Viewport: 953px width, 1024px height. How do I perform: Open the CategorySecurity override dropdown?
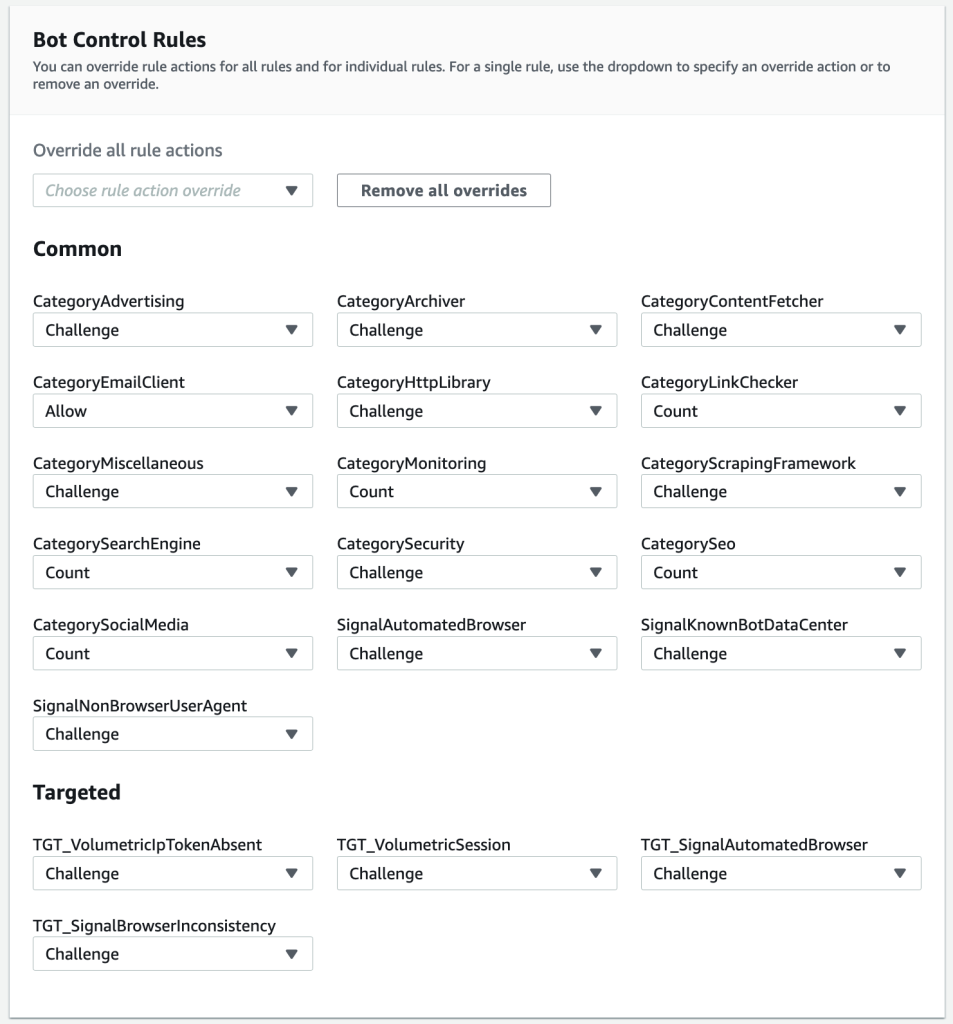[477, 573]
